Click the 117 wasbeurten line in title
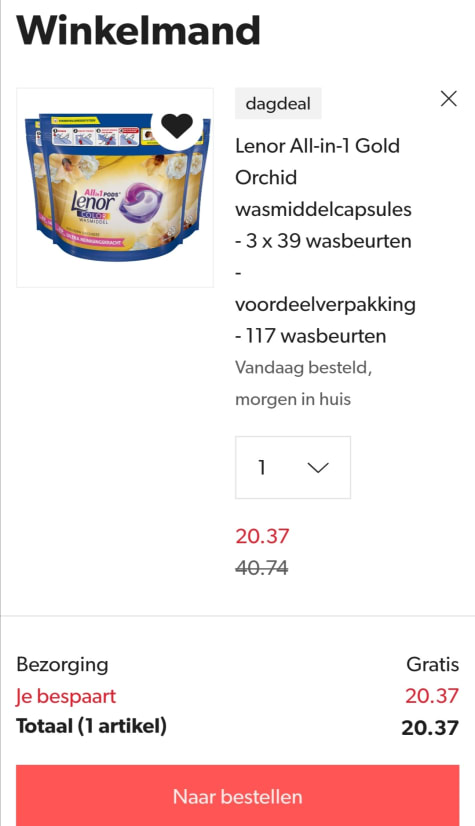 311,336
